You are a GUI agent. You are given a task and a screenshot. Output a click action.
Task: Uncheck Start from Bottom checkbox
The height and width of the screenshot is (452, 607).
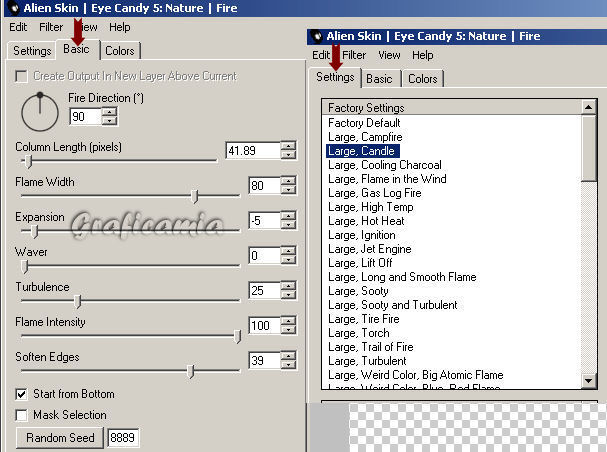[21, 394]
